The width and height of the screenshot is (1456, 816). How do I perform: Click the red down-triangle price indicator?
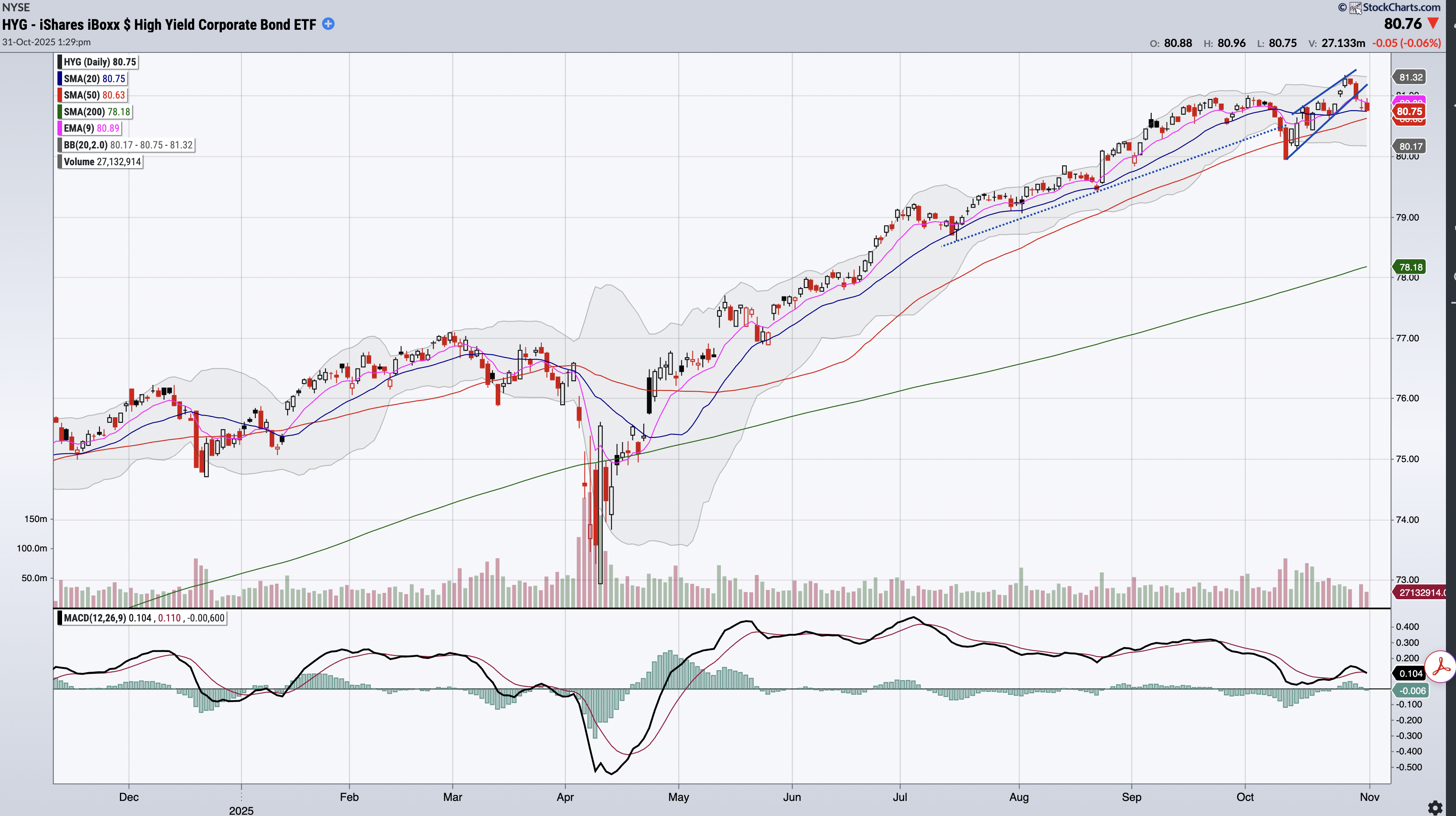tap(1433, 23)
